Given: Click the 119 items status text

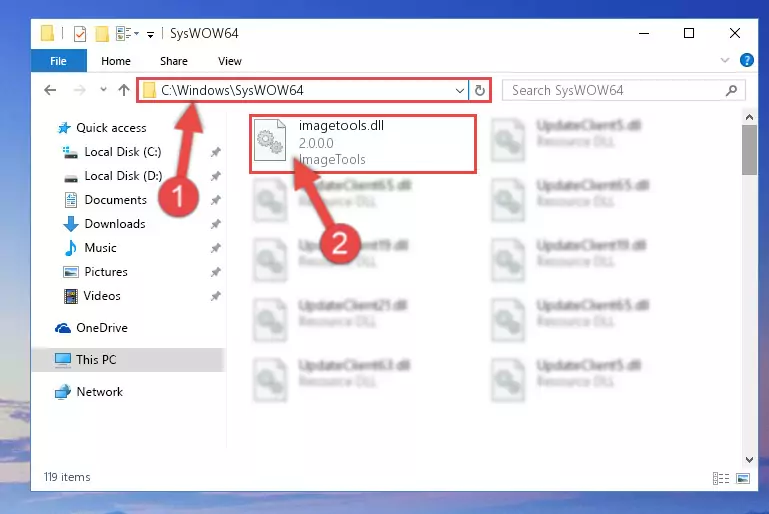Looking at the screenshot, I should click(67, 477).
